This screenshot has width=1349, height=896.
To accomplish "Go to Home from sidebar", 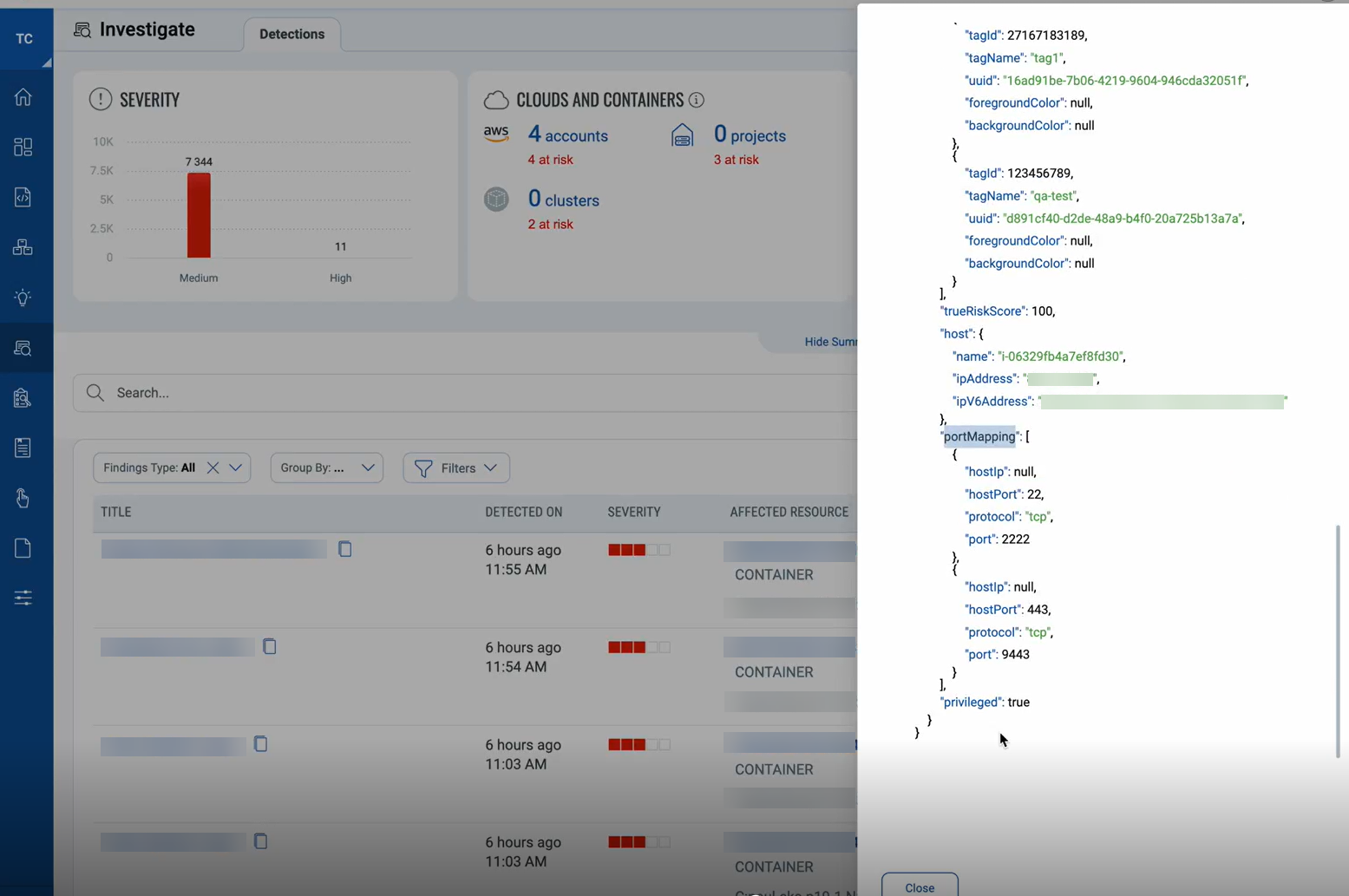I will tap(23, 97).
